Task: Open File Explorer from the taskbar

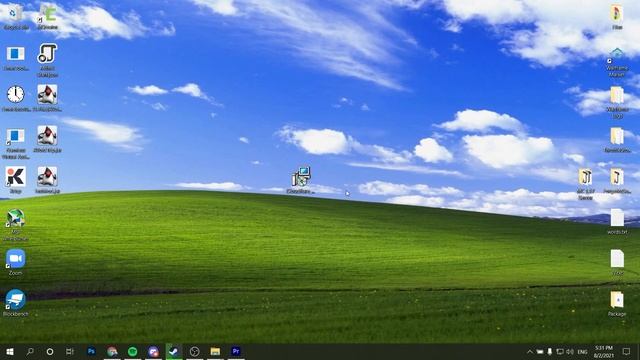Action: tap(215, 351)
